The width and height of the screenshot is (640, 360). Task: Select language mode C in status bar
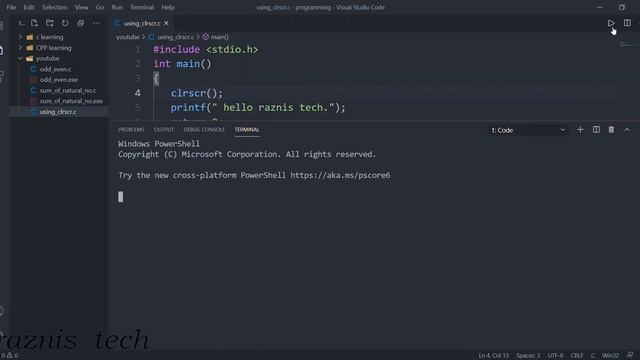click(593, 355)
